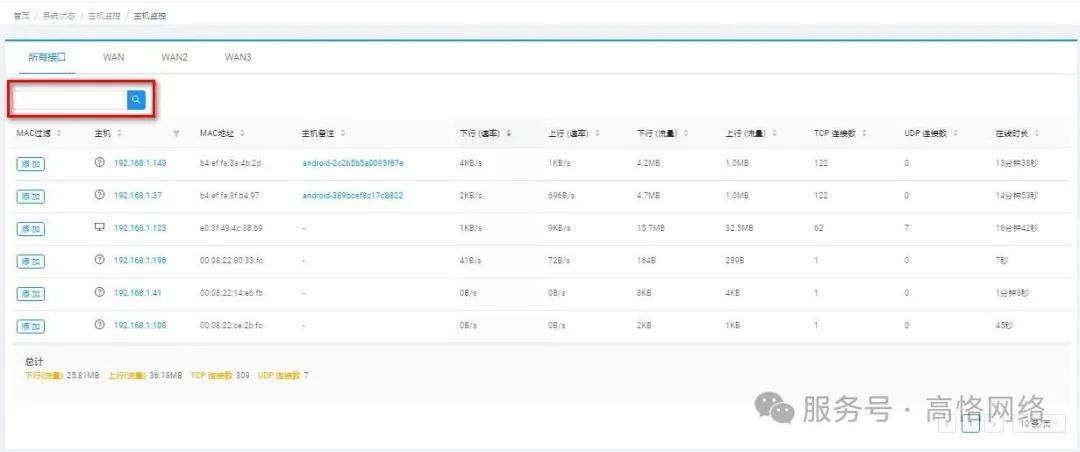Click 添加 button for 192.168.1.149
This screenshot has height=452, width=1080.
pos(30,164)
